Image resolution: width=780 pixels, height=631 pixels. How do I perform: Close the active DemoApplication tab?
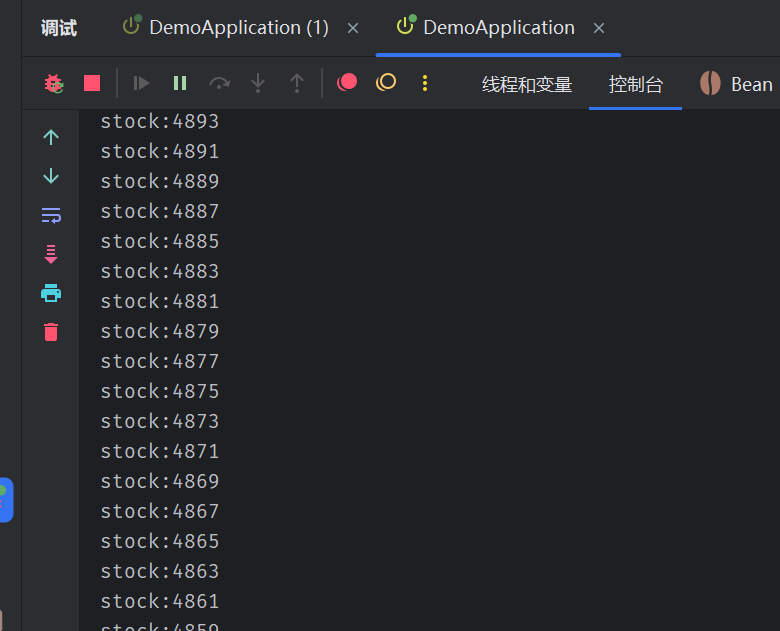(599, 28)
